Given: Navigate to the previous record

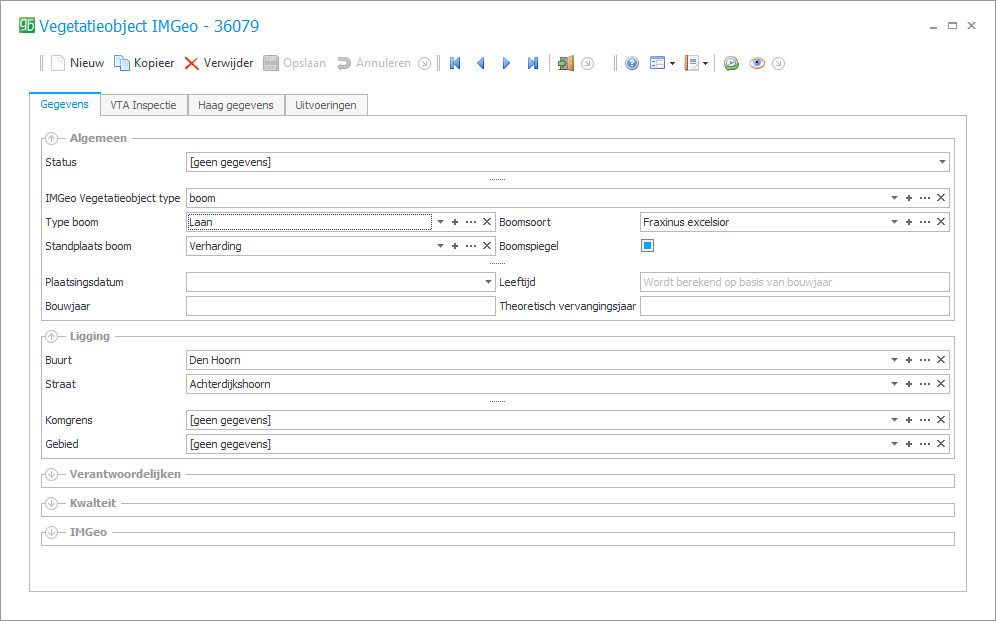Looking at the screenshot, I should pyautogui.click(x=481, y=63).
